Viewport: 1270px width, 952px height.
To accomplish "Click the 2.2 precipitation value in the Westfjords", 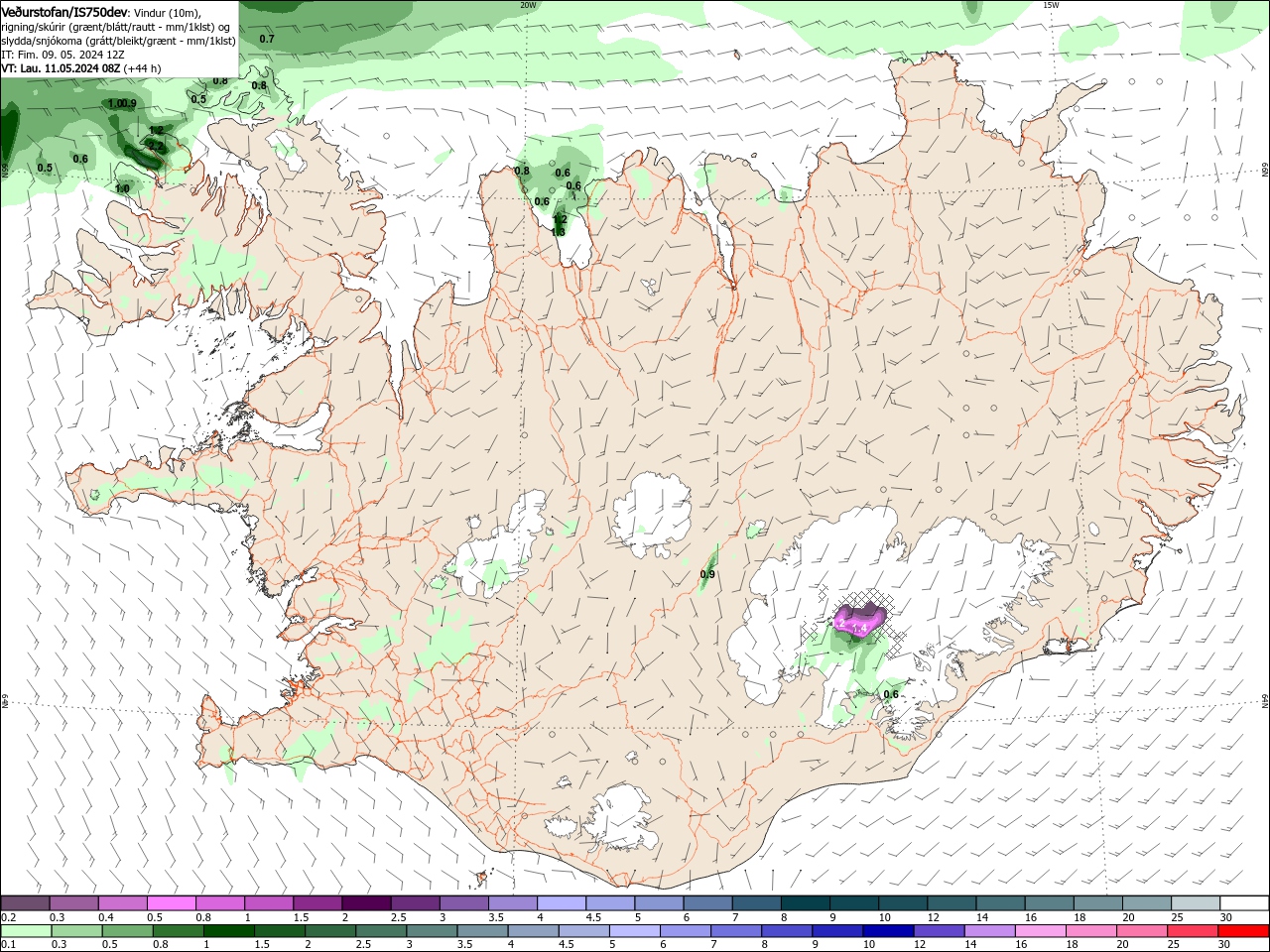I will 156,147.
